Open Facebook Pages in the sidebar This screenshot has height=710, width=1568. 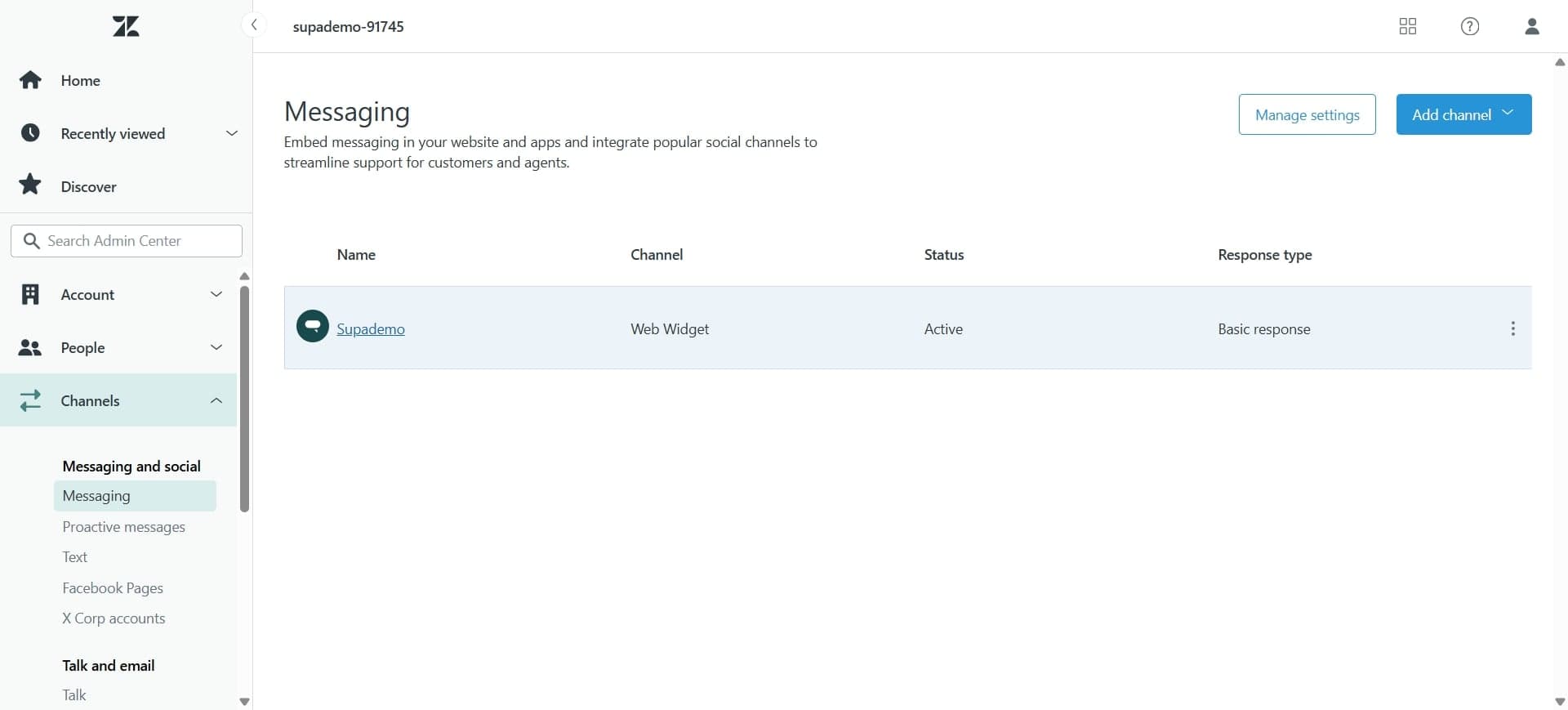(113, 588)
